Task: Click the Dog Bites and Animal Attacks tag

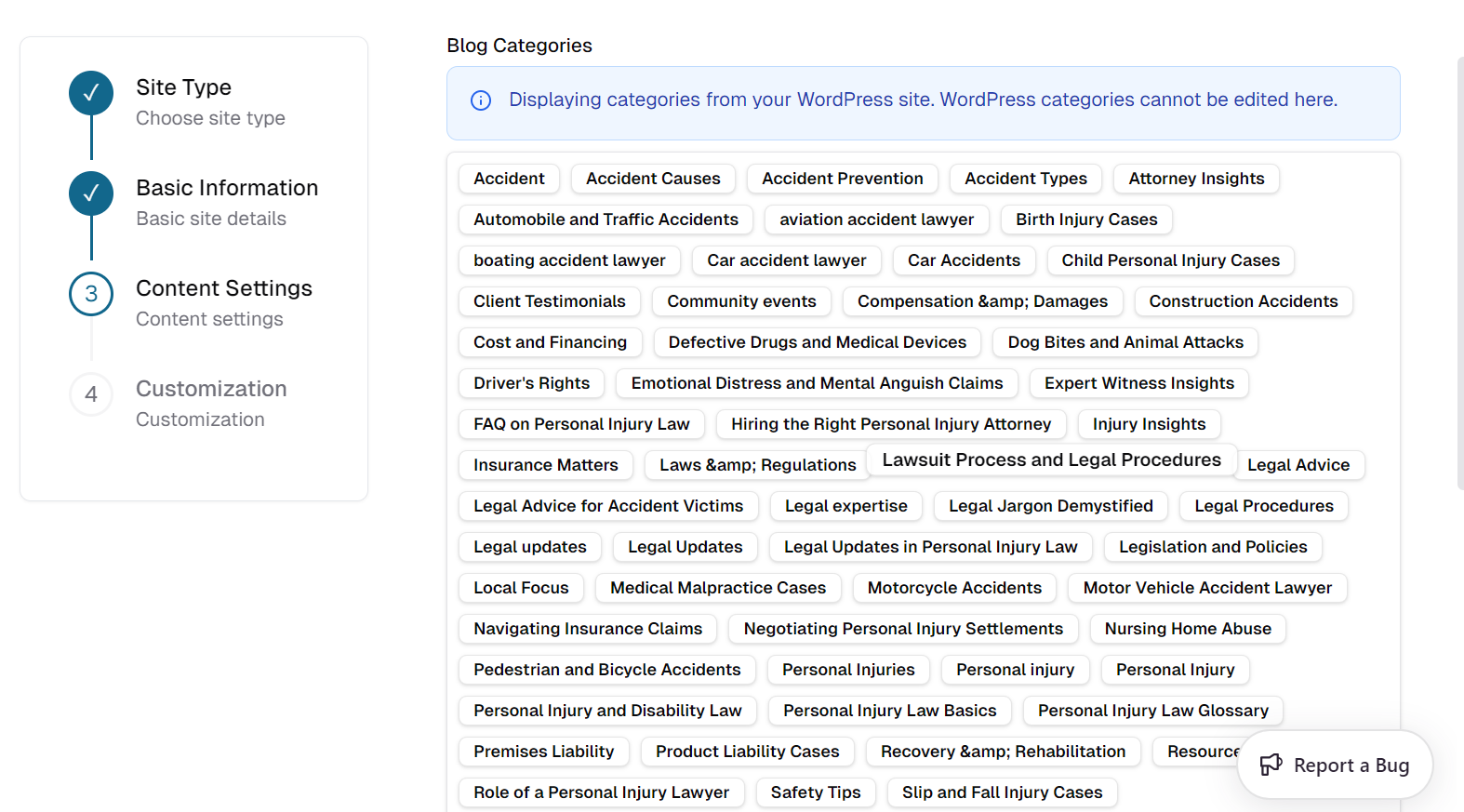Action: [x=1125, y=342]
